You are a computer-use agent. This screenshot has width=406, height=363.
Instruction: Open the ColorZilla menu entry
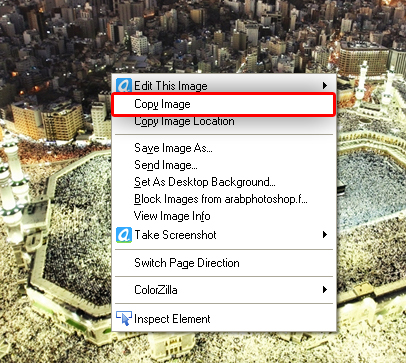click(x=223, y=290)
